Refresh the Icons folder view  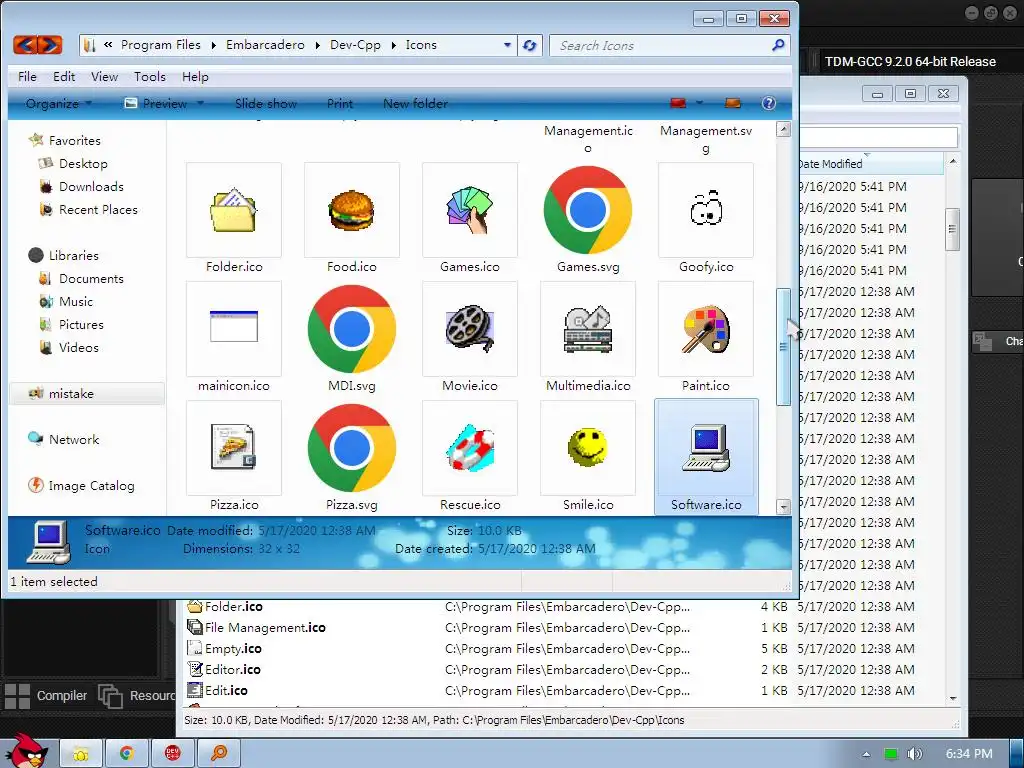pyautogui.click(x=530, y=45)
